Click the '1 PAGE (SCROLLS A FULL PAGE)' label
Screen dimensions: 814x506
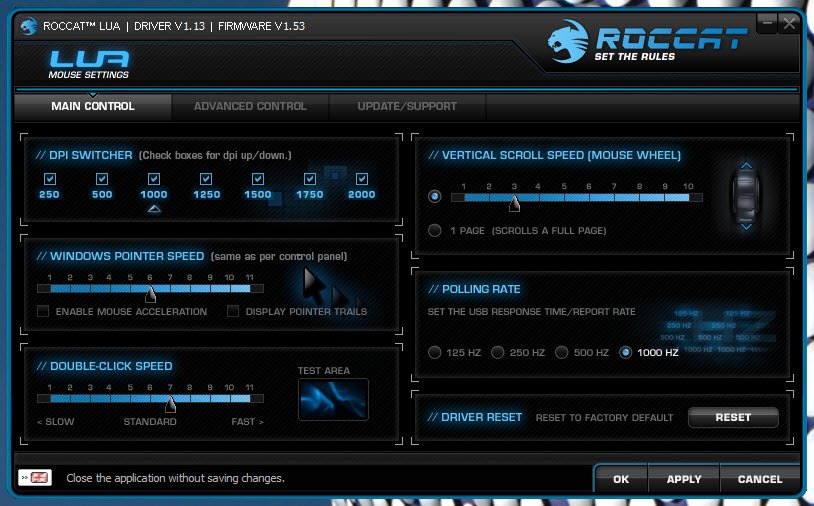528,230
